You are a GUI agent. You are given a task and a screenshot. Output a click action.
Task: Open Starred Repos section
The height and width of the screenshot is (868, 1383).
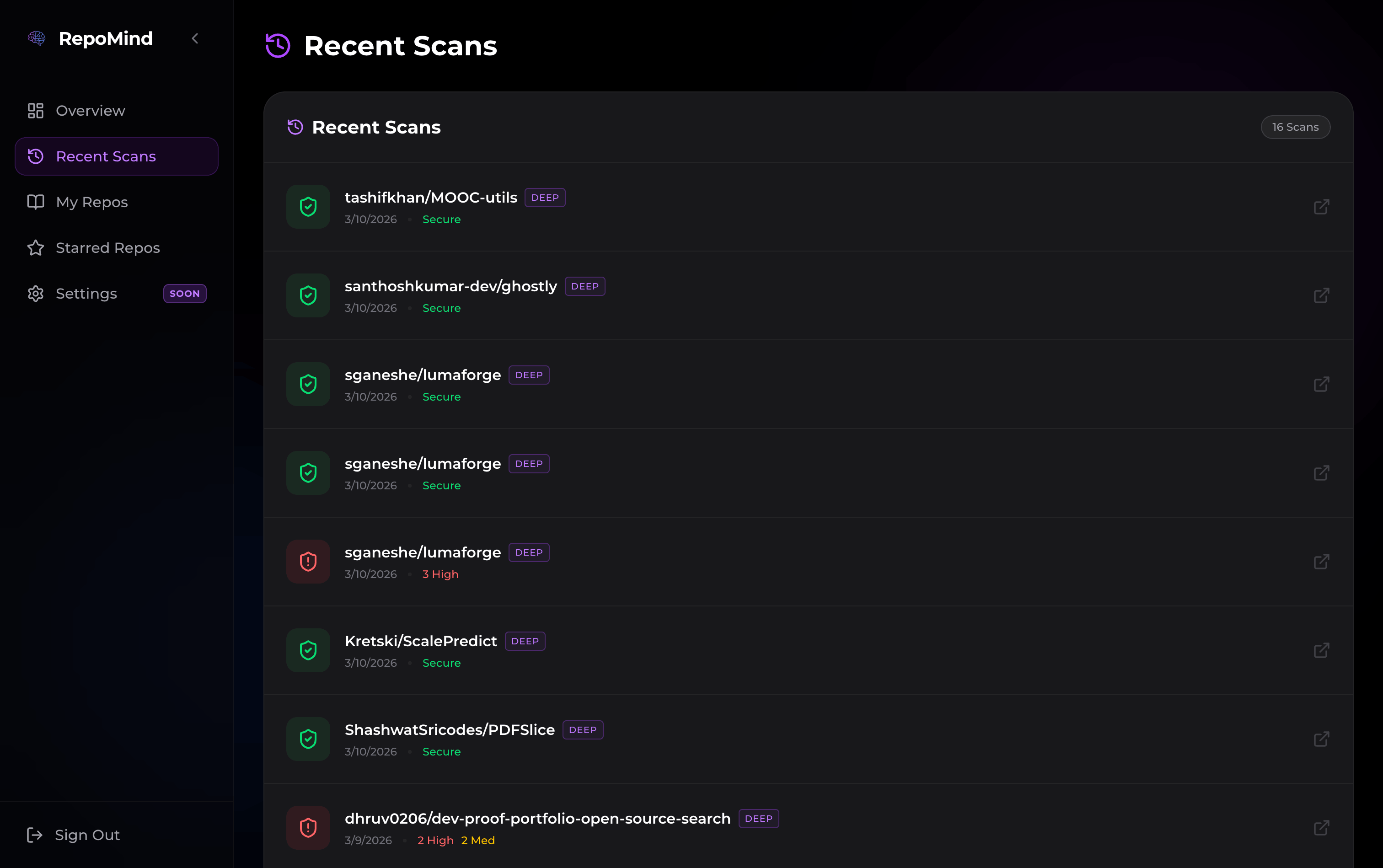pos(107,248)
